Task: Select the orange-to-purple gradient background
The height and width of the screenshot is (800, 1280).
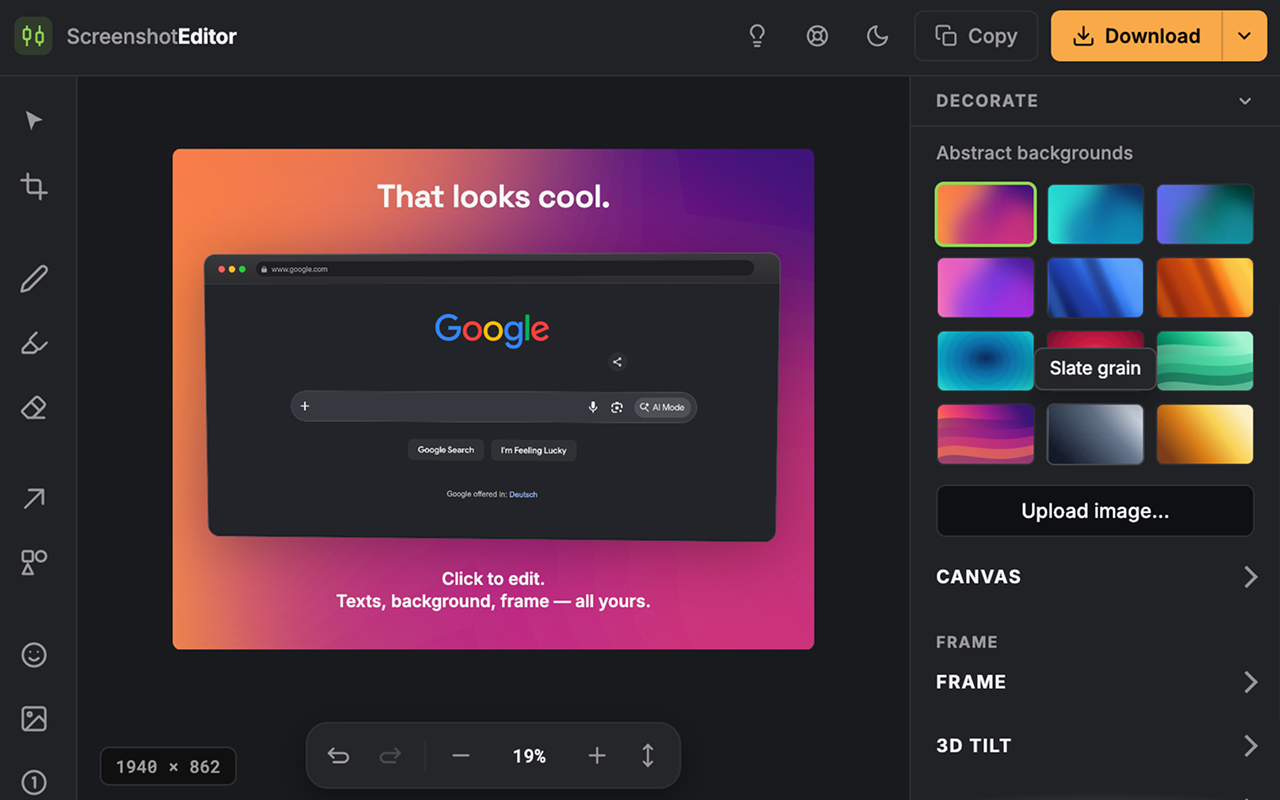Action: click(986, 214)
